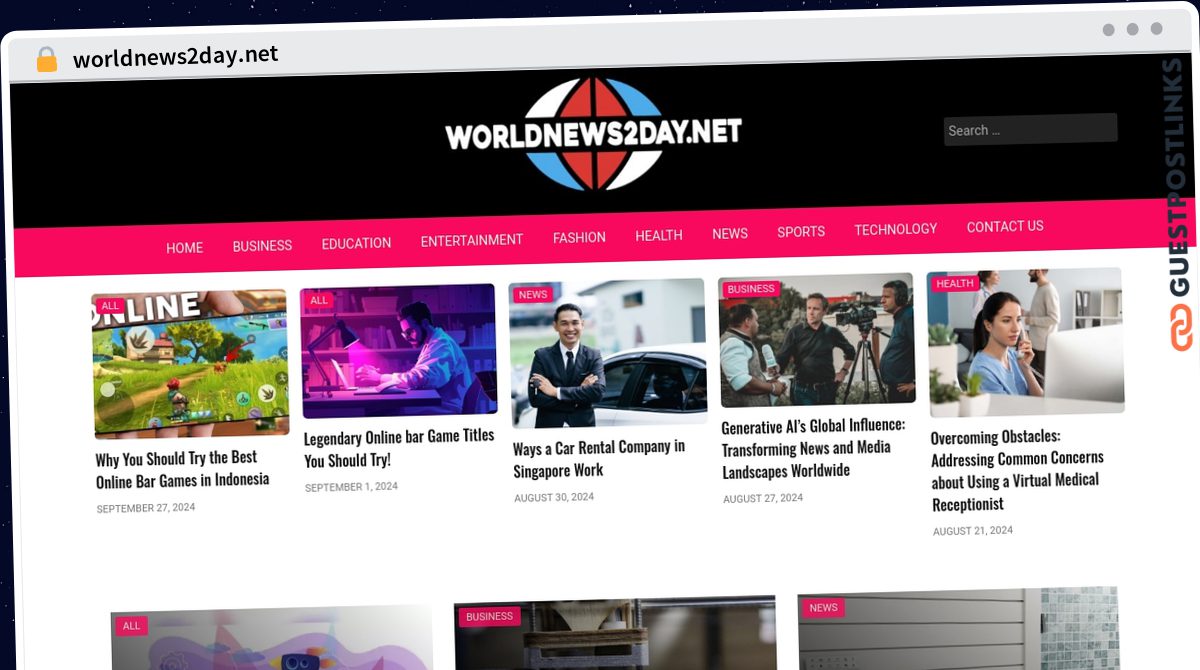
Task: Open the HEALTH menu item
Action: 659,235
